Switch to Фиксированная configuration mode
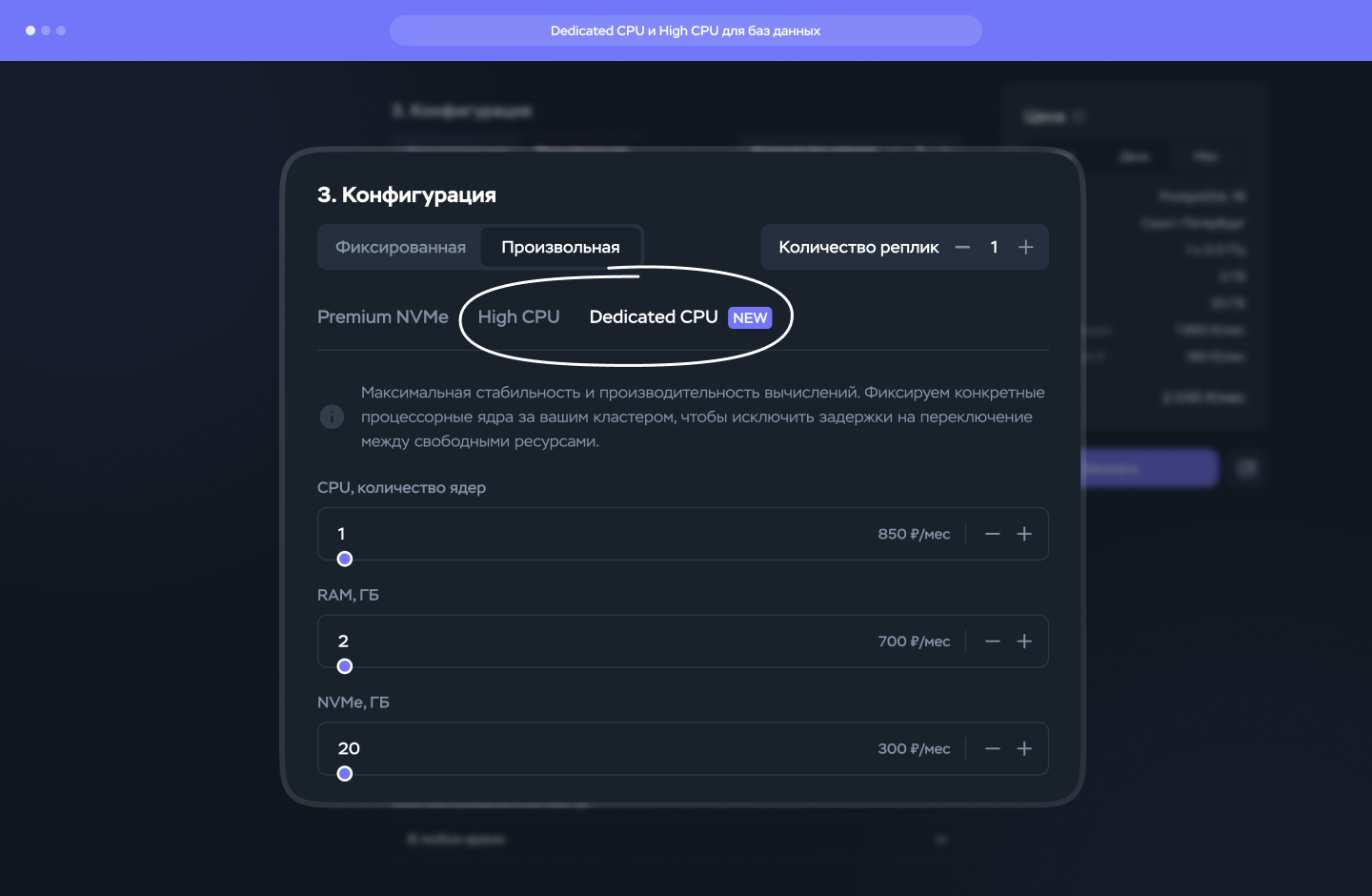The height and width of the screenshot is (896, 1372). tap(400, 248)
